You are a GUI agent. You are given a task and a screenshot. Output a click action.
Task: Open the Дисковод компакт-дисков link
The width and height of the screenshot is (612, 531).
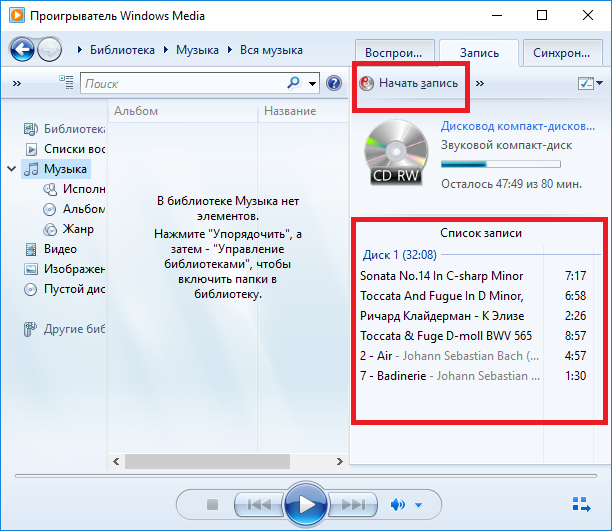coord(518,126)
